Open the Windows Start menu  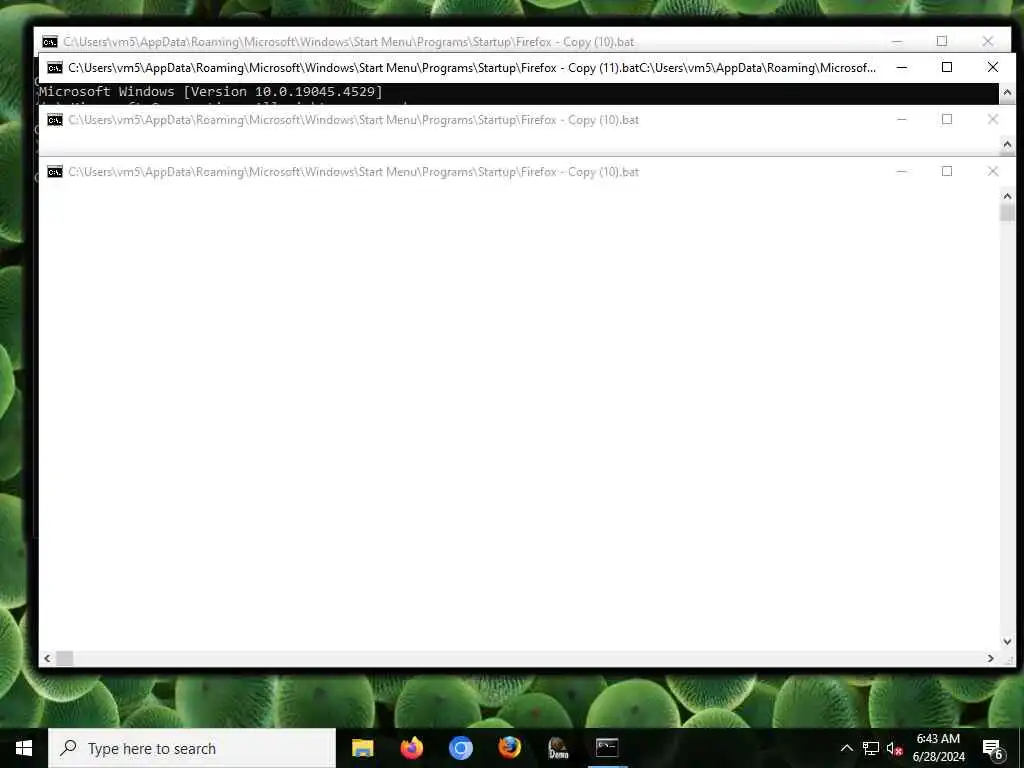pyautogui.click(x=24, y=748)
